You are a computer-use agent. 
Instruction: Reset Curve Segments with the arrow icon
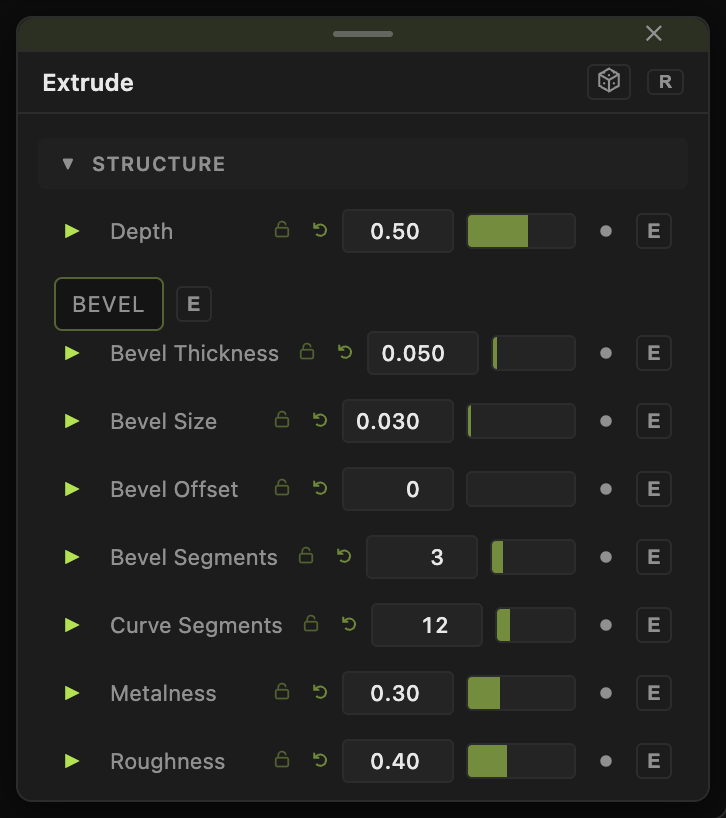coord(349,624)
